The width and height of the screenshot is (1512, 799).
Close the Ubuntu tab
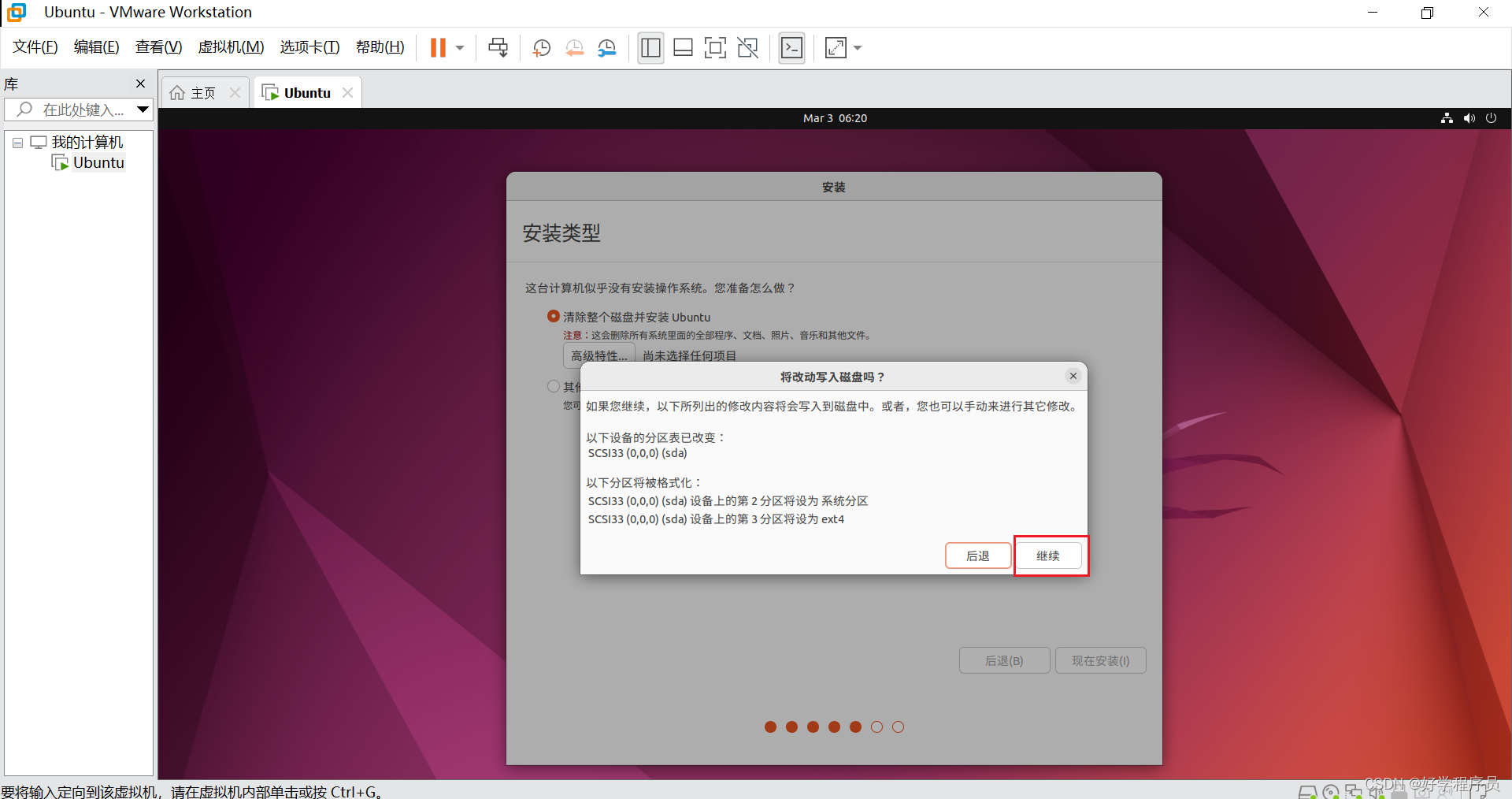[x=347, y=93]
